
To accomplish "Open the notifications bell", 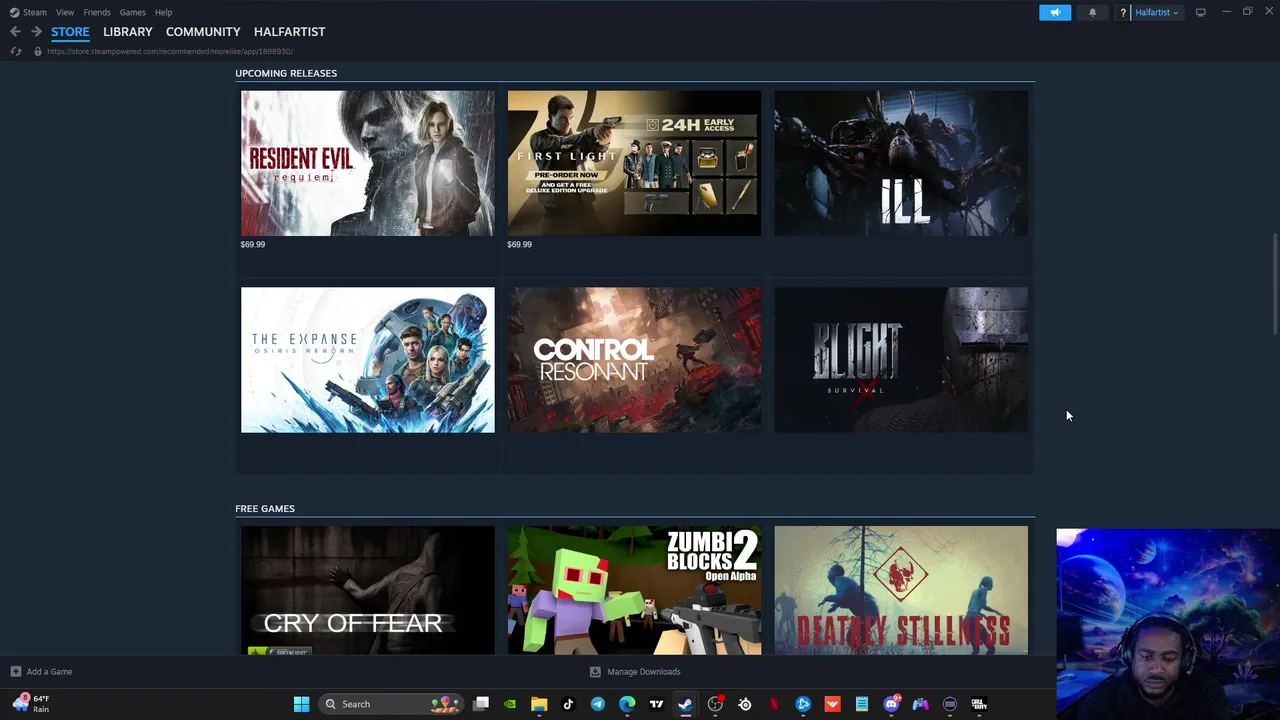I will (1092, 12).
